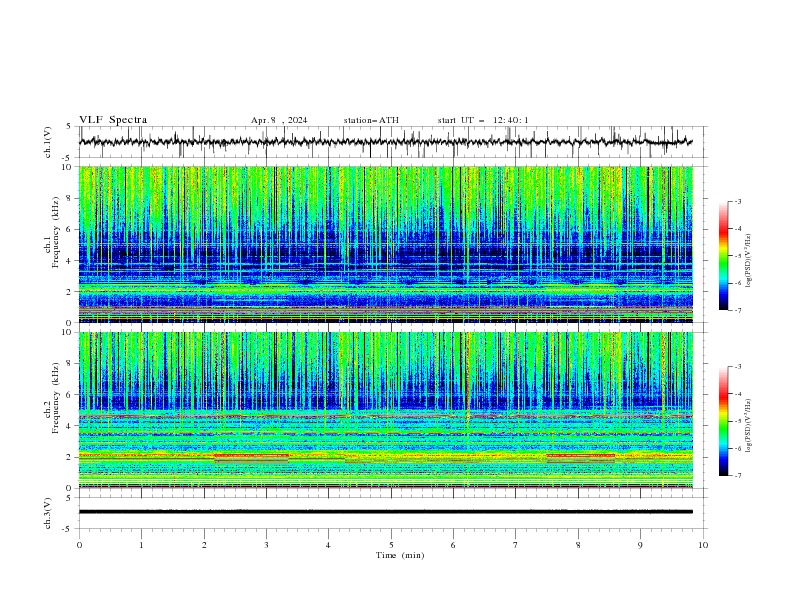Image resolution: width=792 pixels, height=612 pixels.
Task: Click the "station=ATH" header label
Action: [371, 120]
